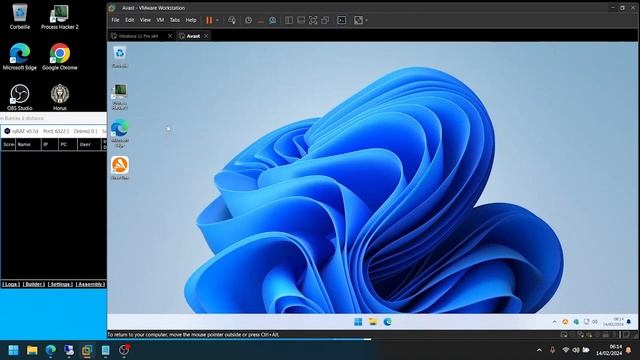
Task: Open File Explorer from host taskbar
Action: (32, 350)
